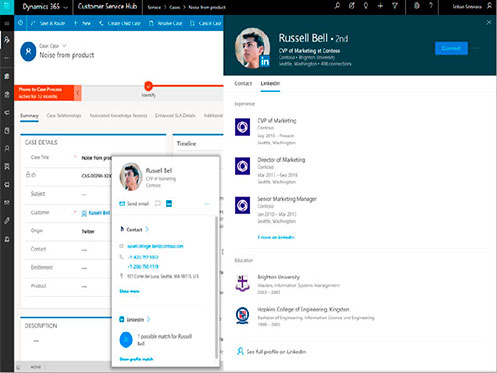
Task: Click the Hopkins College of Engineering logo
Action: [x=242, y=315]
